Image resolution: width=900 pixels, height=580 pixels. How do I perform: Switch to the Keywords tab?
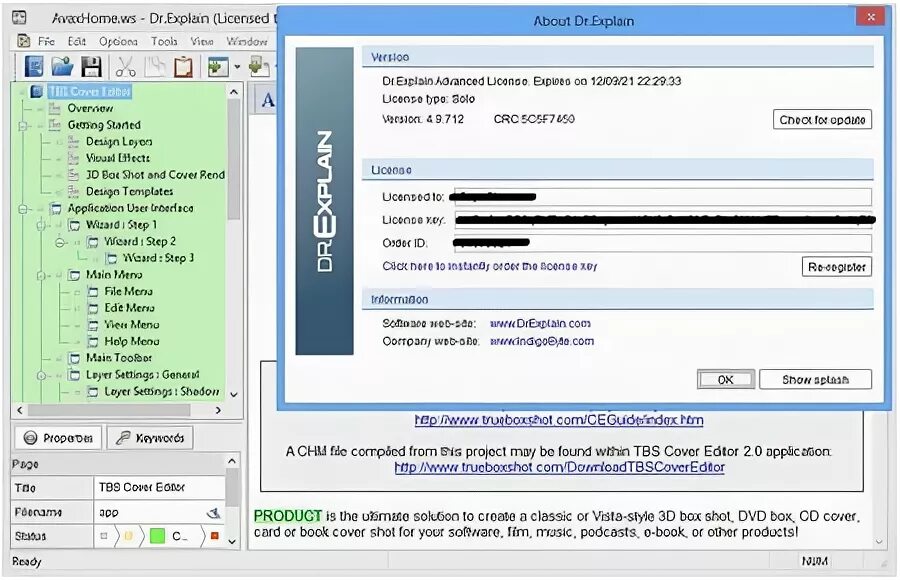click(x=150, y=438)
